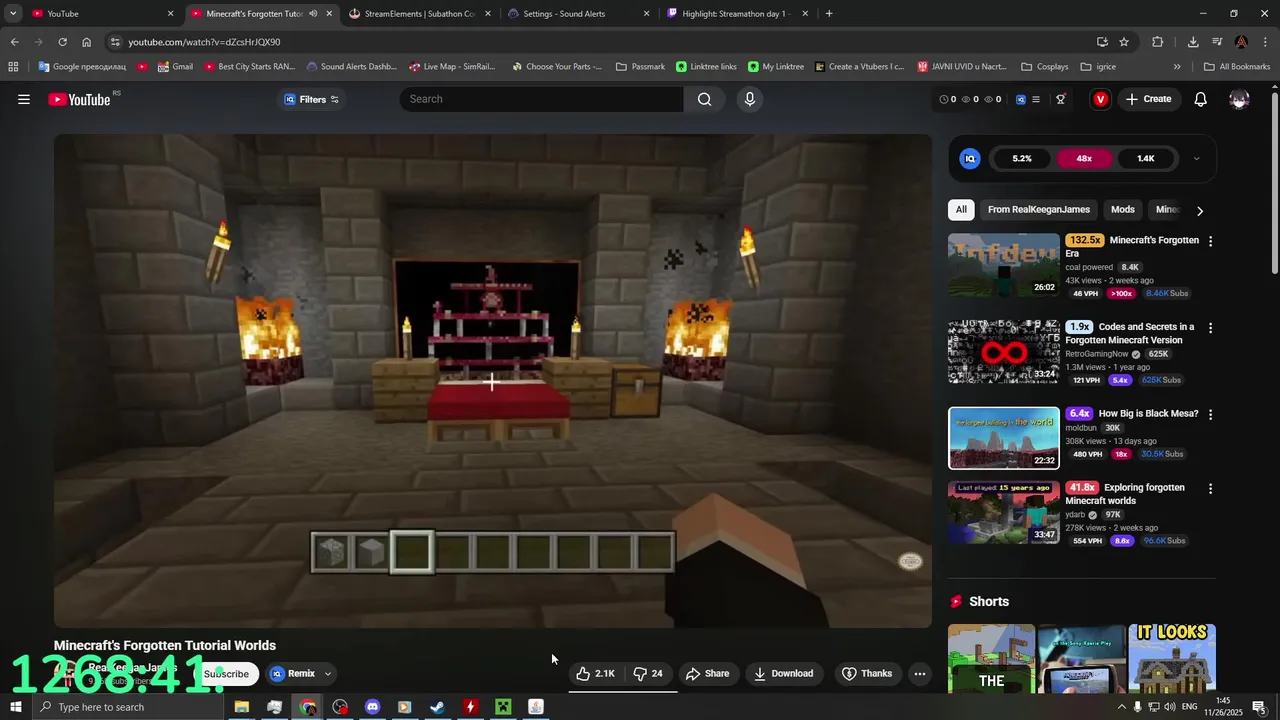
Task: Click the Download button
Action: click(x=783, y=673)
